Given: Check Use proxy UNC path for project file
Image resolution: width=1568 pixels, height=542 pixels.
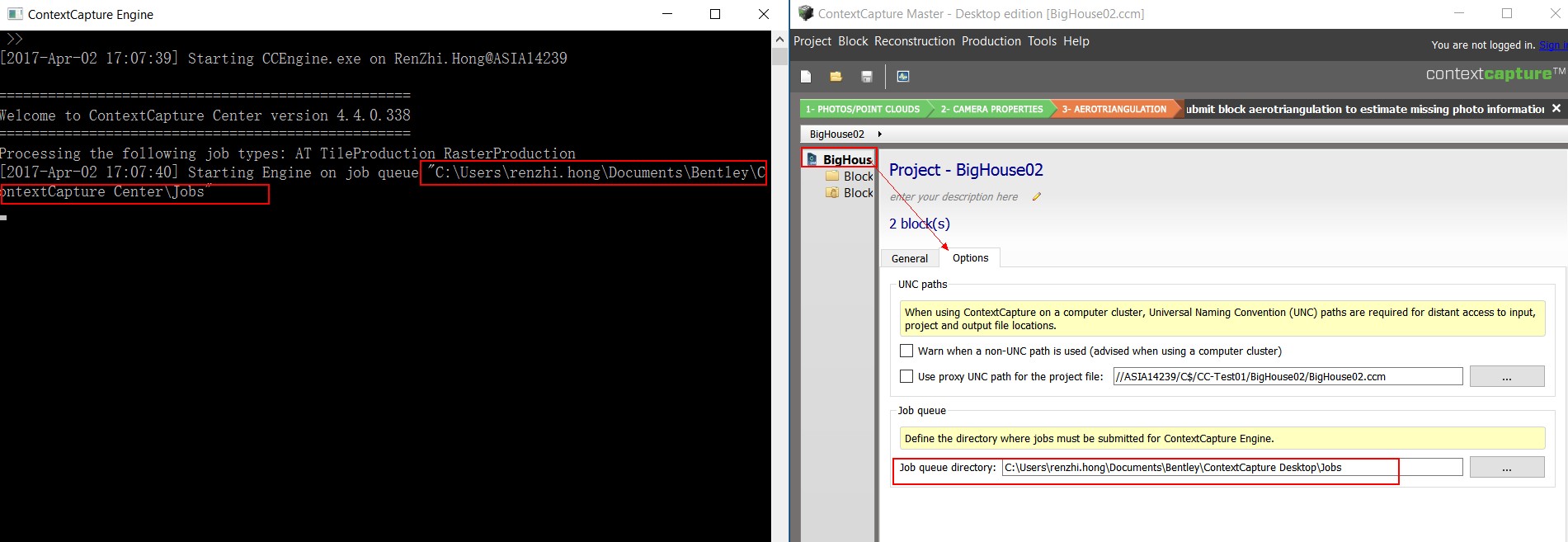Looking at the screenshot, I should pyautogui.click(x=906, y=376).
